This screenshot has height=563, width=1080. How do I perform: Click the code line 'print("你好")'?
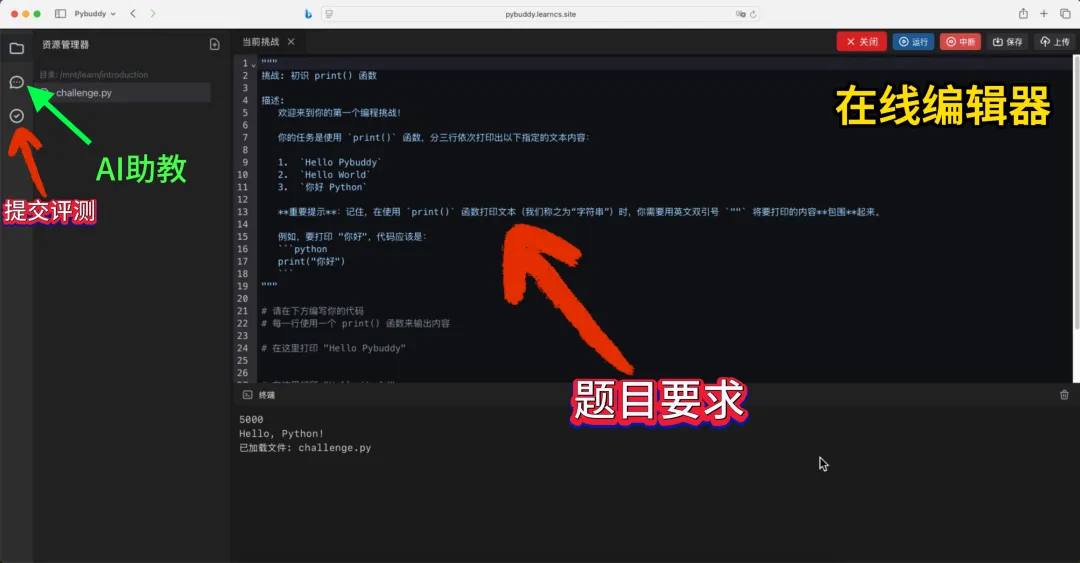[x=311, y=262]
